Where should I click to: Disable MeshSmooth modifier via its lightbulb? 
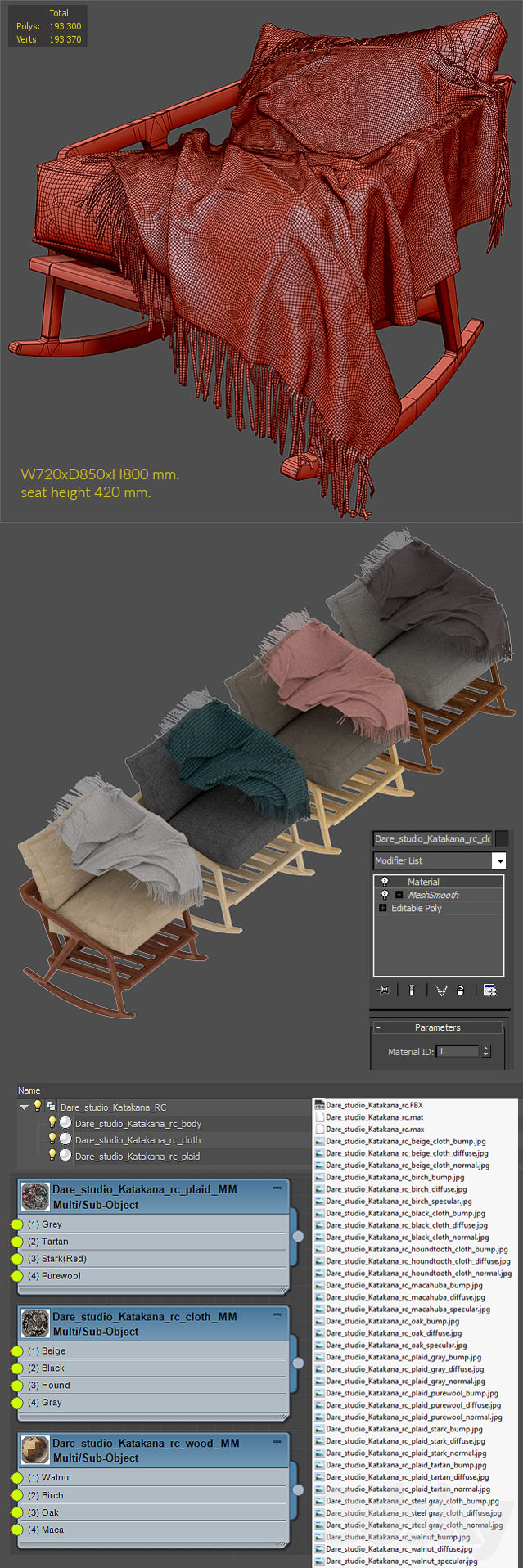click(x=385, y=895)
